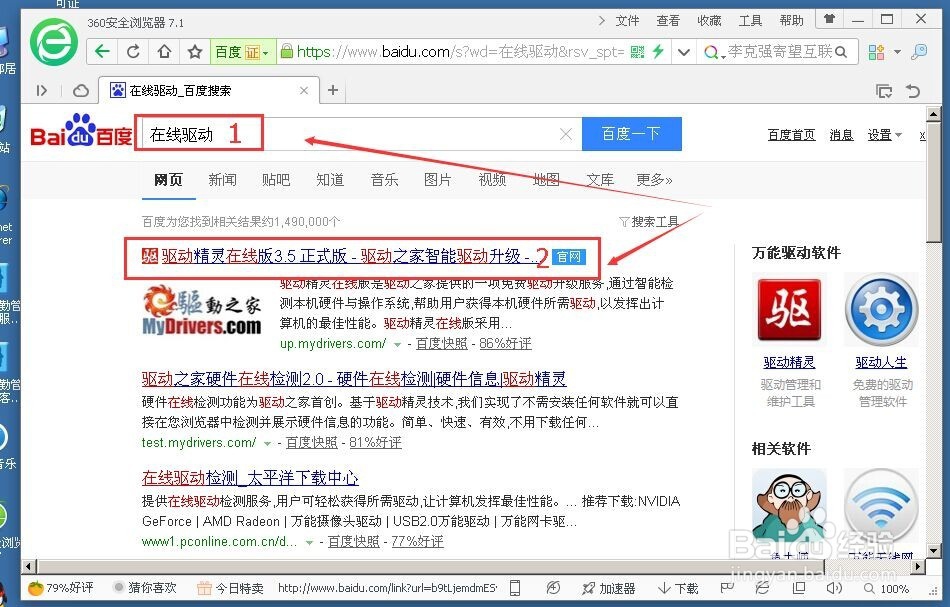This screenshot has height=607, width=950.
Task: Open 今日特卖 in the status bar
Action: (x=231, y=588)
